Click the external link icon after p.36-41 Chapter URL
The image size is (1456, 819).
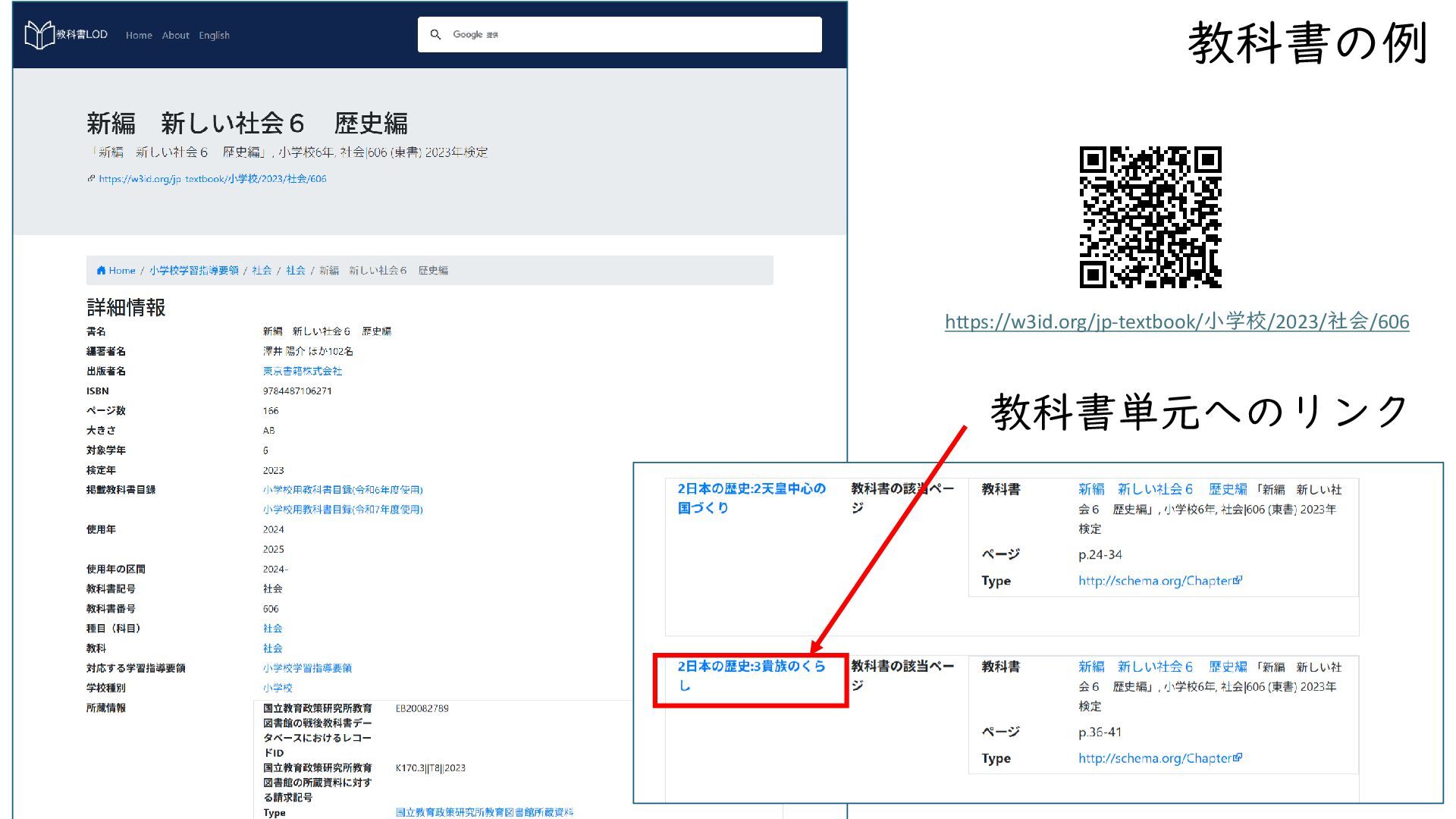click(x=1238, y=758)
